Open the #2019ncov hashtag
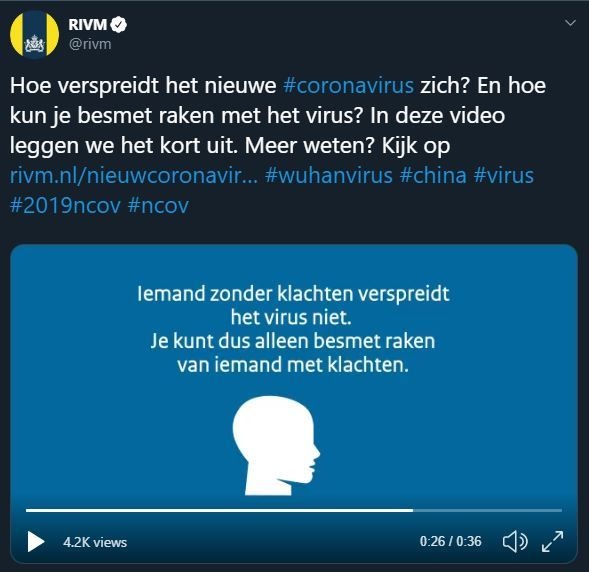The height and width of the screenshot is (572, 589). pyautogui.click(x=65, y=205)
